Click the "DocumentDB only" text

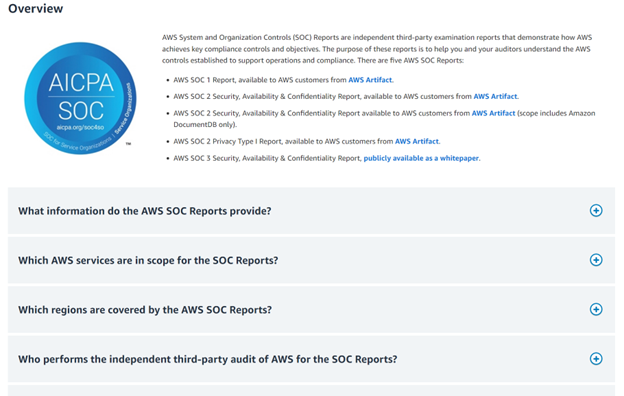(205, 125)
